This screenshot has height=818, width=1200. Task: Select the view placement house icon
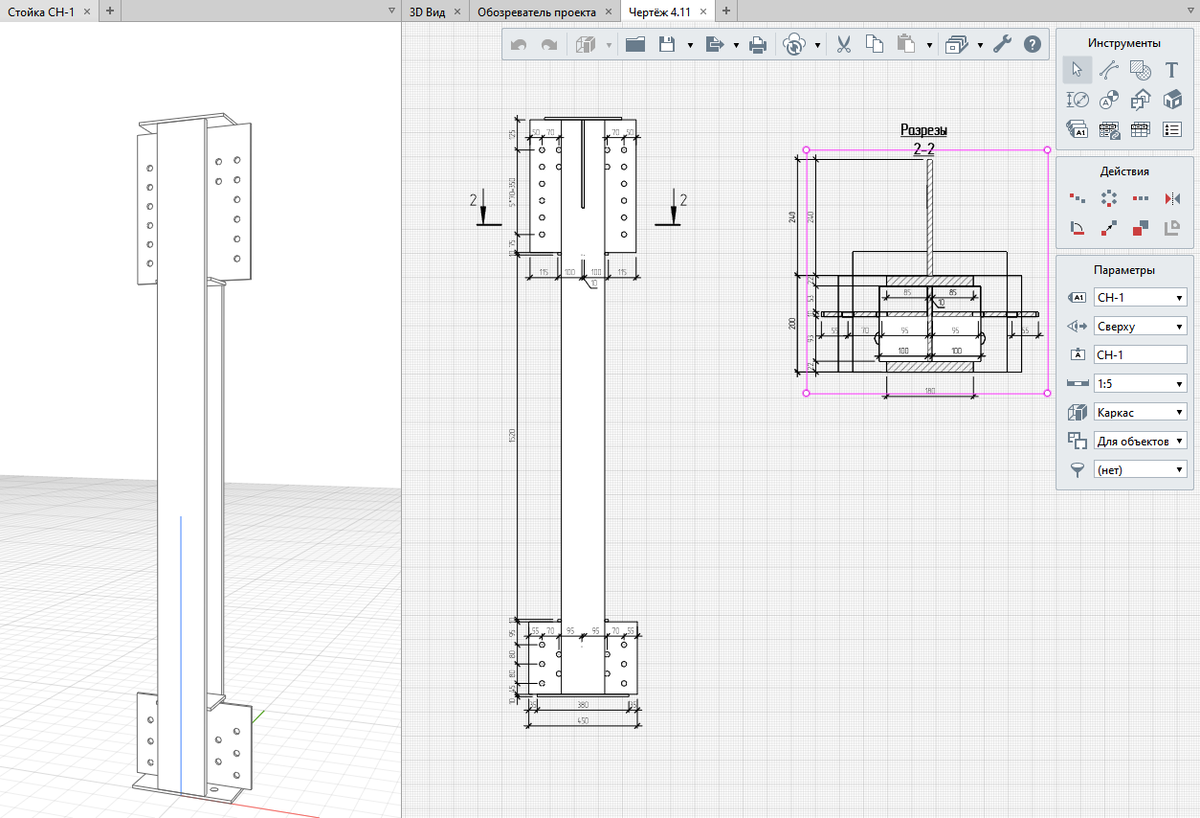click(1140, 99)
